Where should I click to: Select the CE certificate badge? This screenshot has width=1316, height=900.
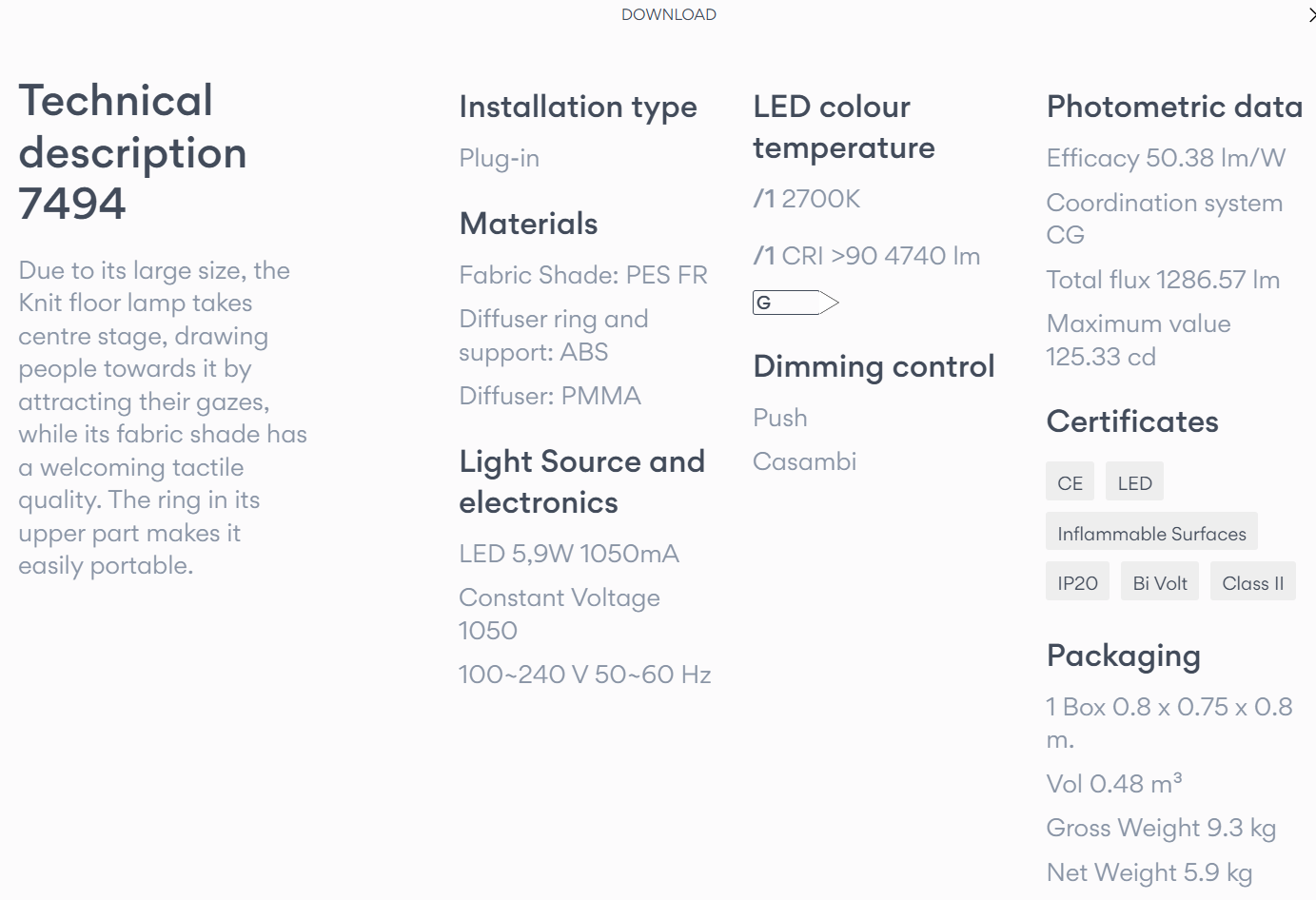[x=1070, y=482]
